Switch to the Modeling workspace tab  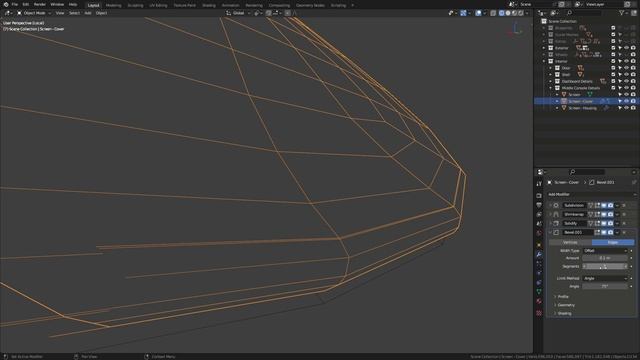click(113, 5)
